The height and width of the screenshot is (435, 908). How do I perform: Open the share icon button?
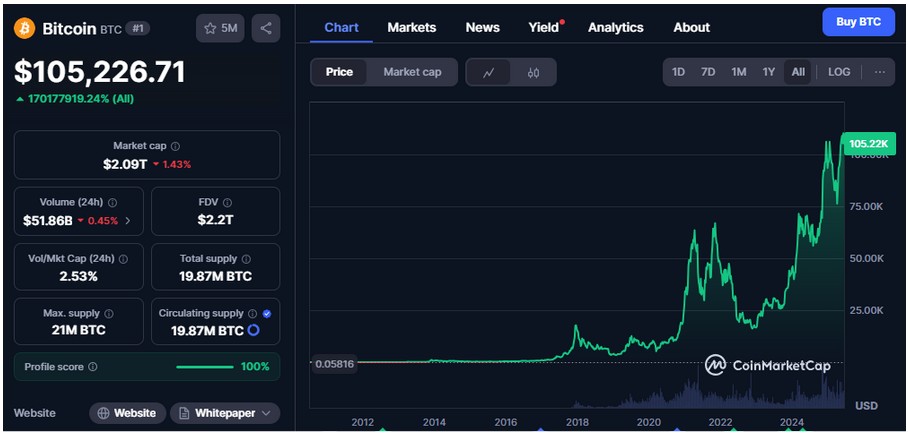266,28
